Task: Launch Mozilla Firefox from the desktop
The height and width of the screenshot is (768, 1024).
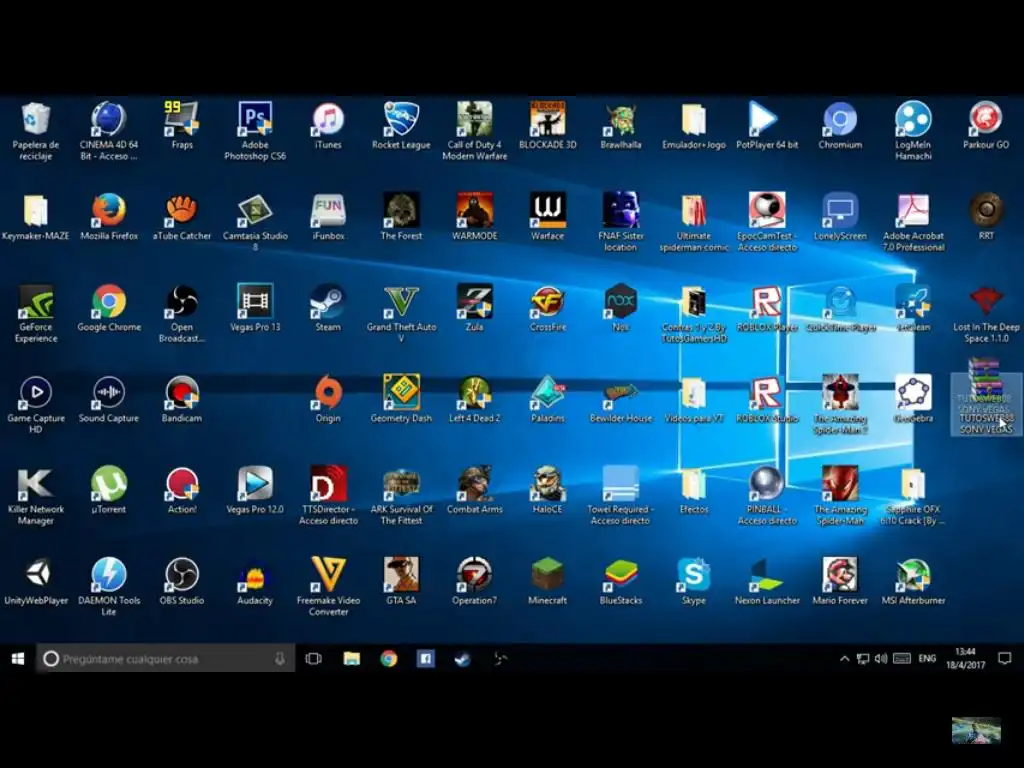Action: 109,210
